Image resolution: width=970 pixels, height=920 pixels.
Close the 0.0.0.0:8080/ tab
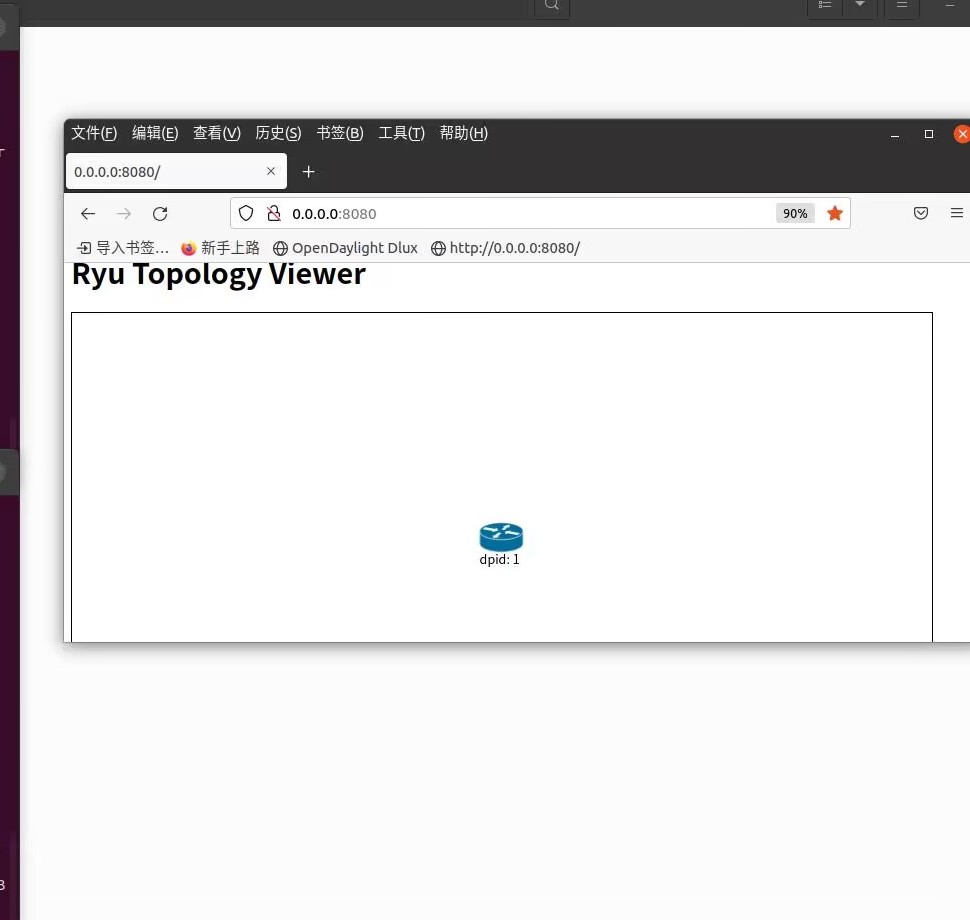271,171
